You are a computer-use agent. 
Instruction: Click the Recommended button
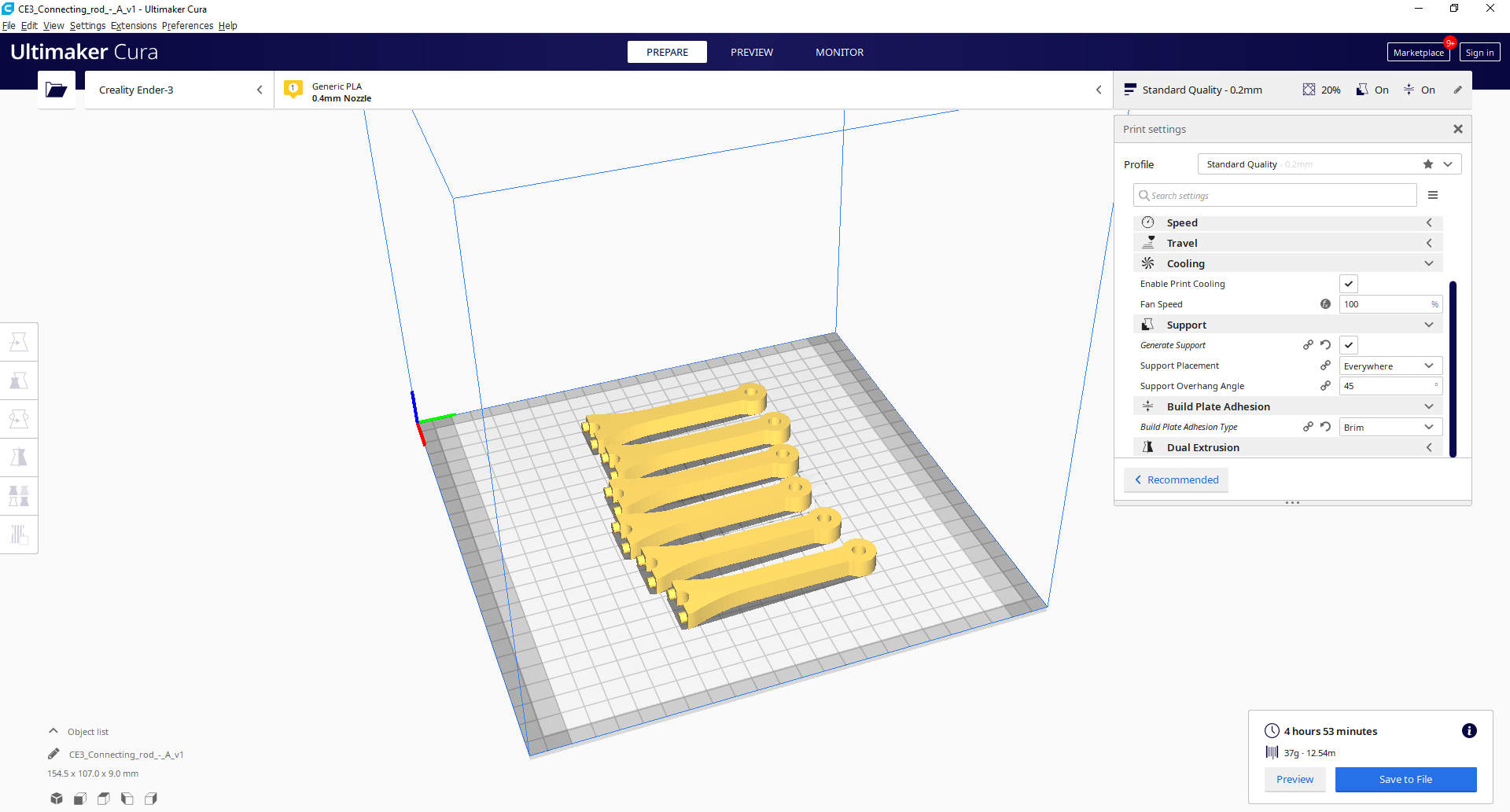(x=1176, y=479)
